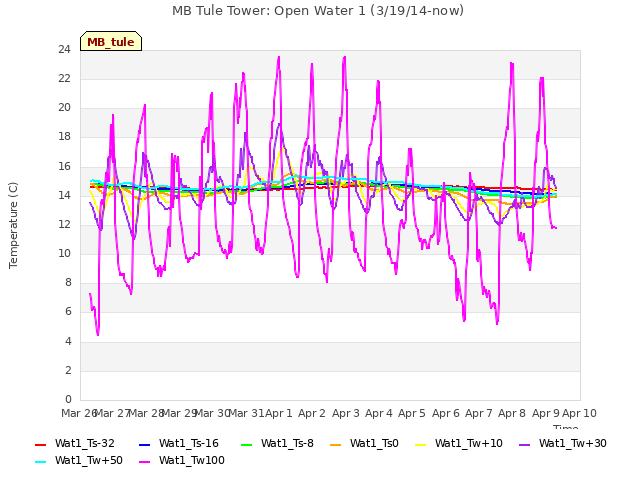This screenshot has height=480, width=640.
Task: Click the 12 y-axis tick label
Action: [64, 224]
